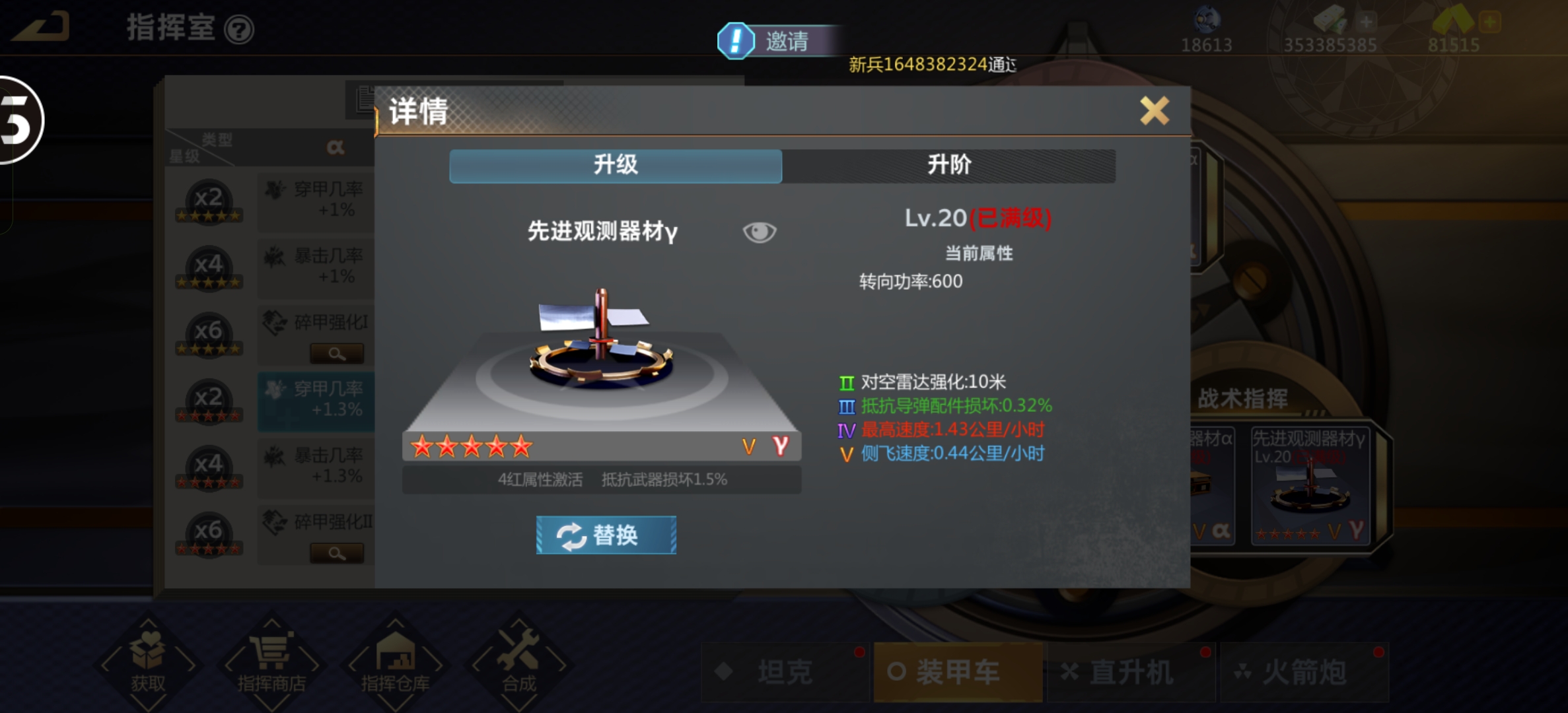Select the 坦克 vehicle category

[785, 672]
